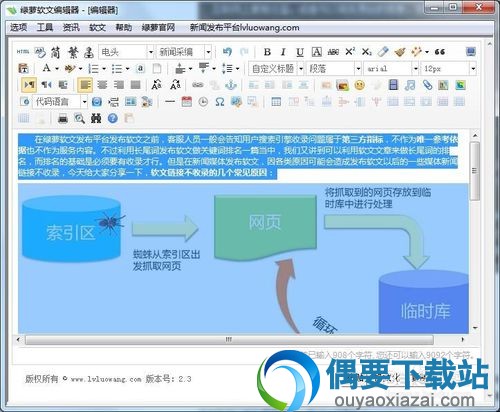Screen dimensions: 500x412
Task: Switch to HTML source view
Action: pos(23,52)
